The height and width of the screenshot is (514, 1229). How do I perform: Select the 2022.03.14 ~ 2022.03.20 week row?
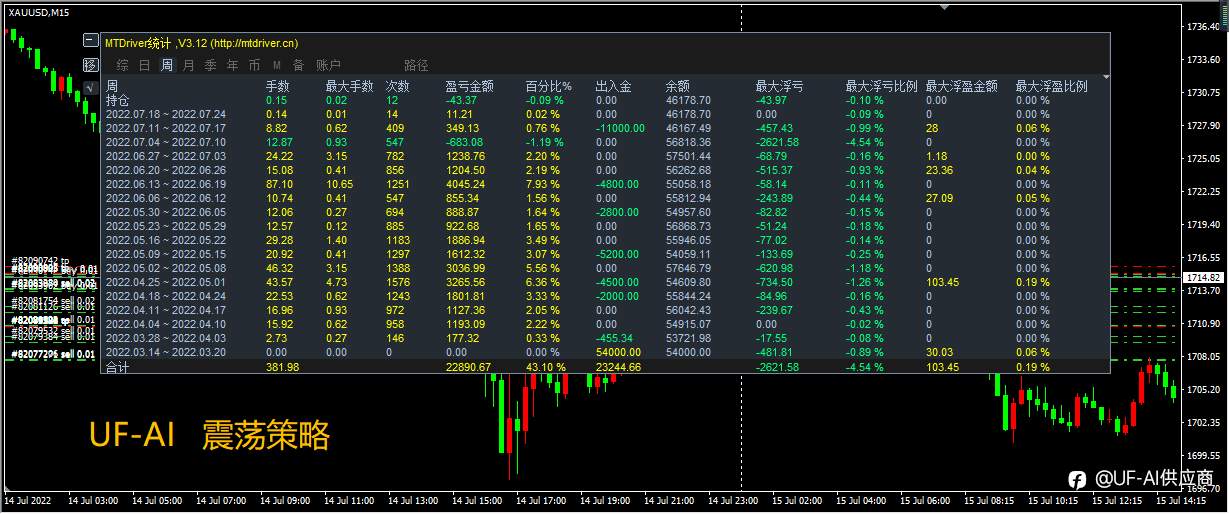166,353
